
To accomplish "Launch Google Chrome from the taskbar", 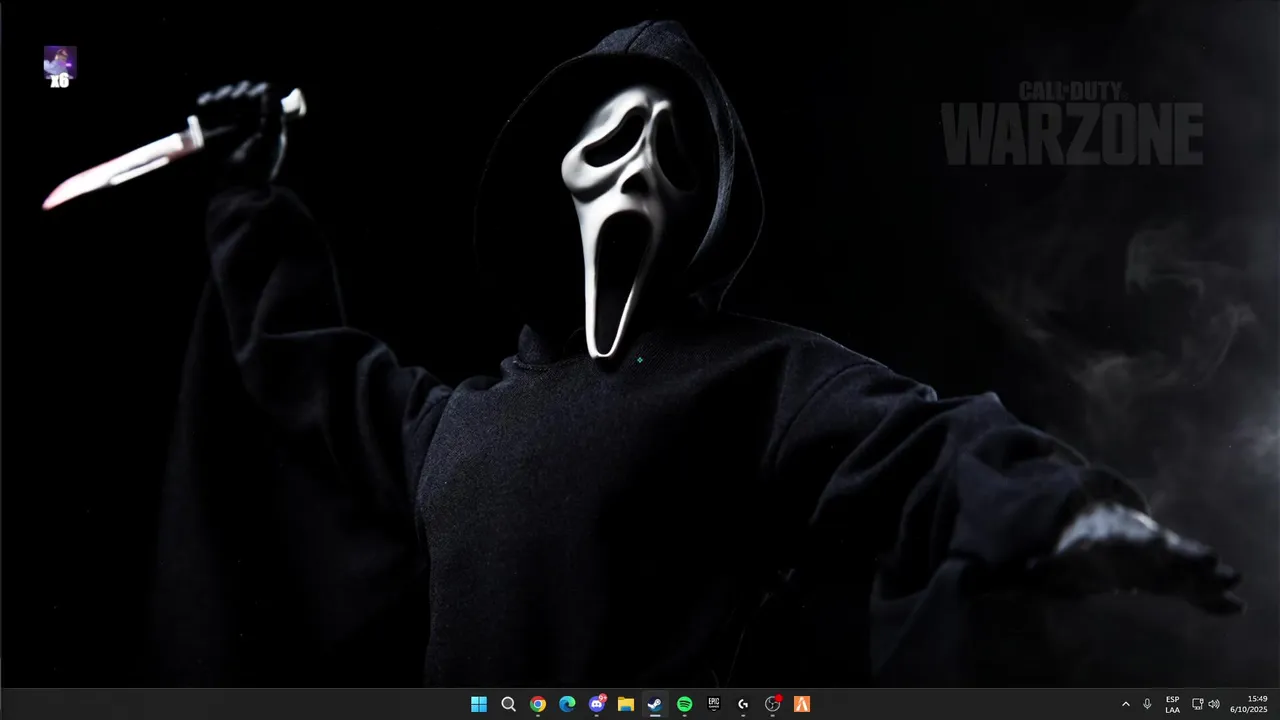I will pos(538,704).
